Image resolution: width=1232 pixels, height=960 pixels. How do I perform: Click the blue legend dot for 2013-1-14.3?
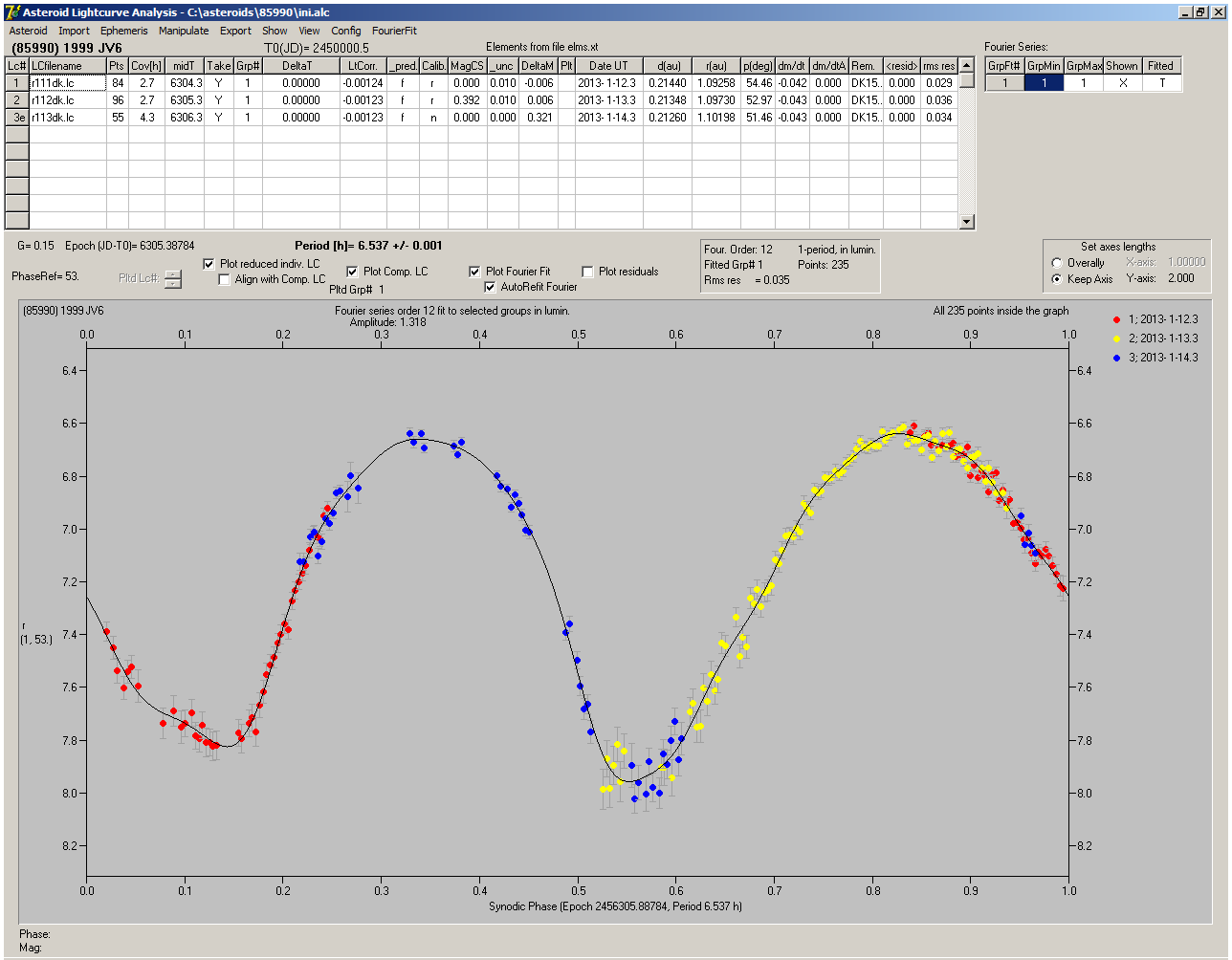pos(1117,358)
